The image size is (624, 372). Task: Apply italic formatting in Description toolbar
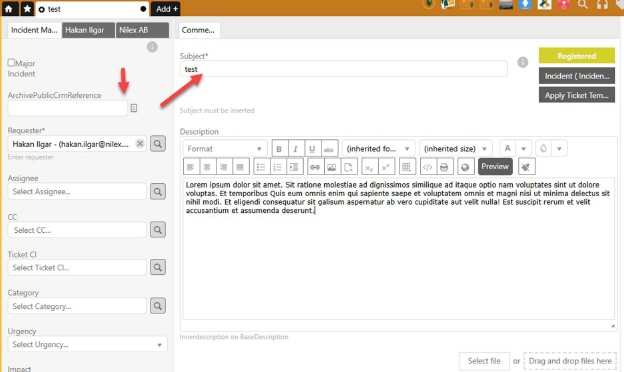(x=296, y=149)
